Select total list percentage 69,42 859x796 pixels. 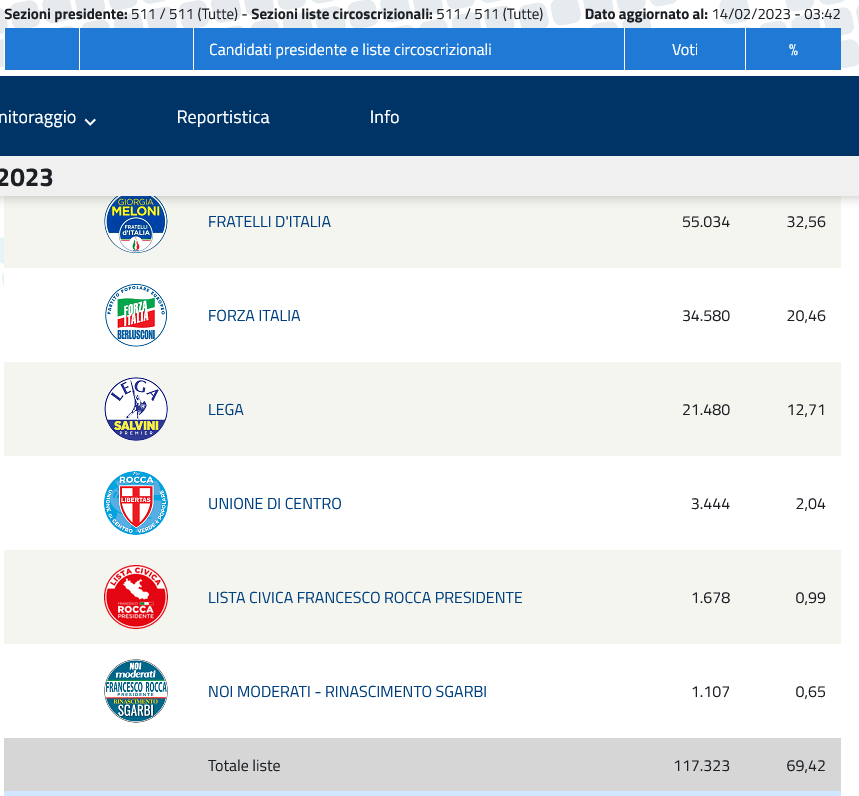806,765
